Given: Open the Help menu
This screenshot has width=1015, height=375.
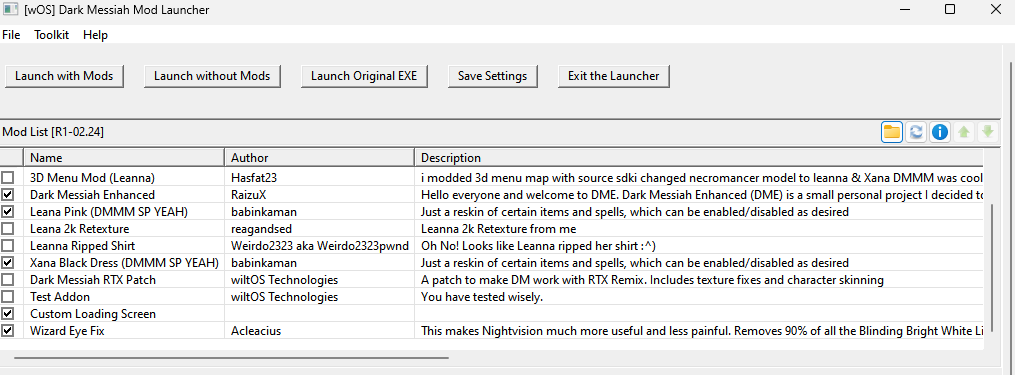Looking at the screenshot, I should pyautogui.click(x=95, y=35).
